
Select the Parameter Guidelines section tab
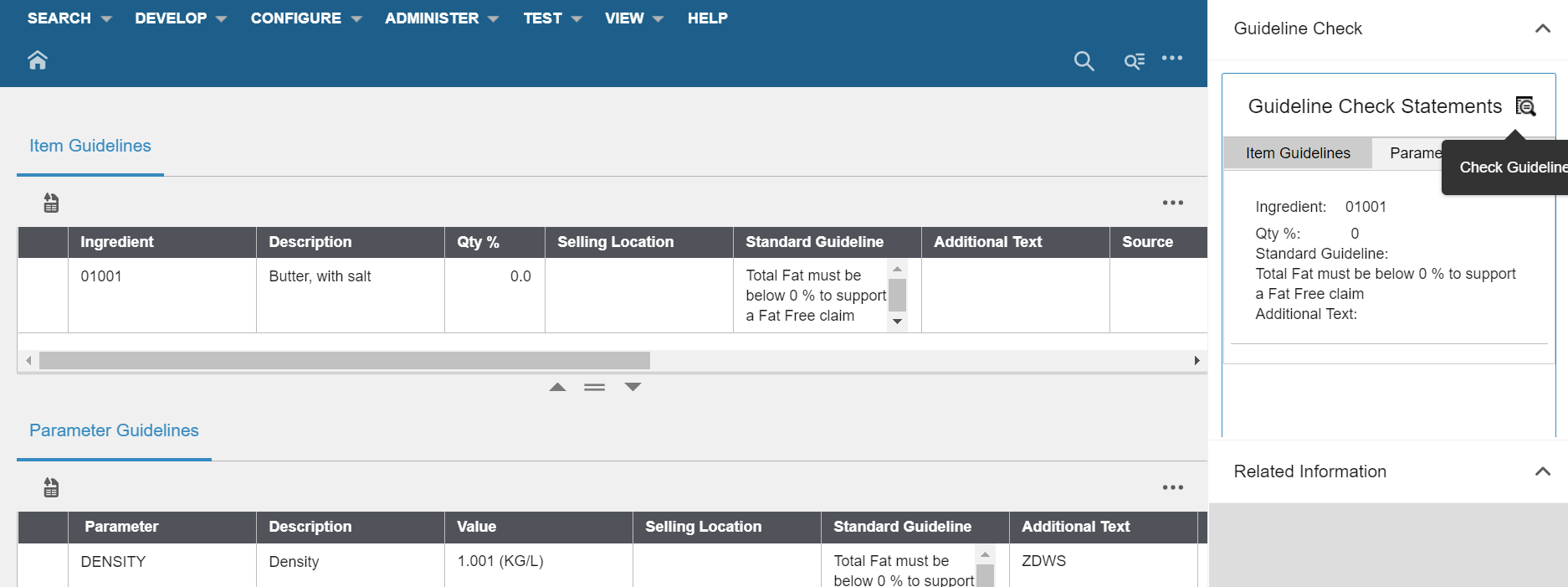tap(114, 430)
